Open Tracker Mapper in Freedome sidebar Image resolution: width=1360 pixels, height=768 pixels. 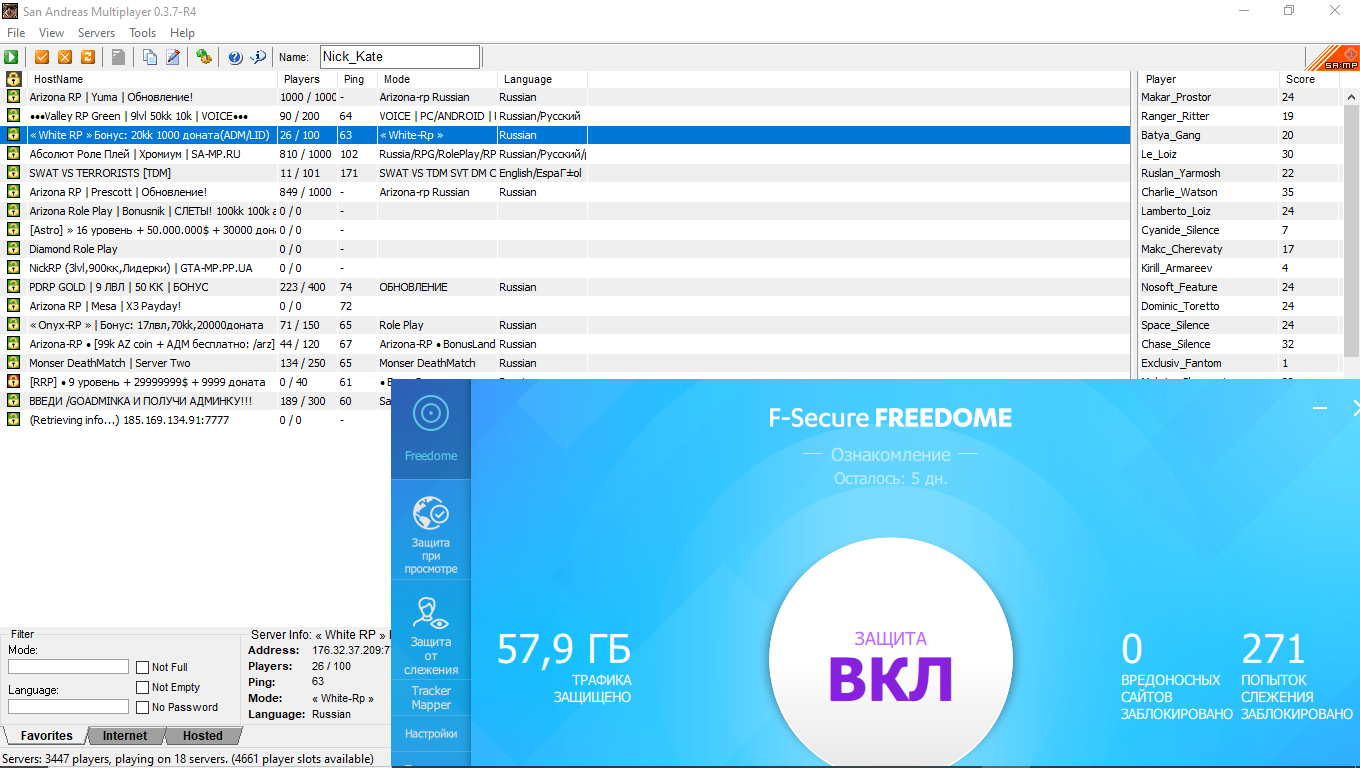point(431,698)
